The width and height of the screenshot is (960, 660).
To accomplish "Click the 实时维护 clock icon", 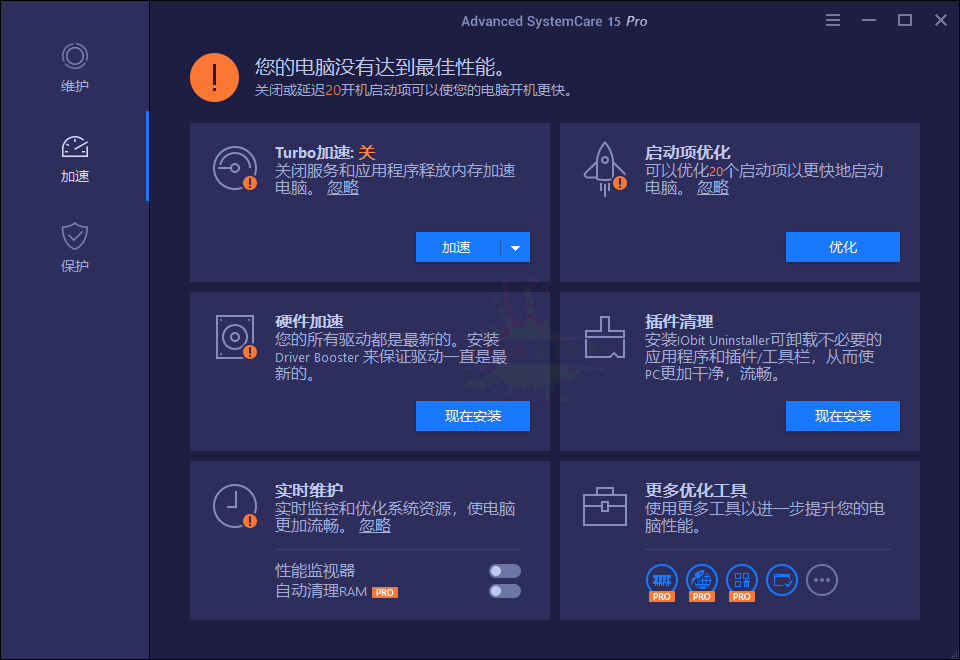I will click(x=236, y=506).
